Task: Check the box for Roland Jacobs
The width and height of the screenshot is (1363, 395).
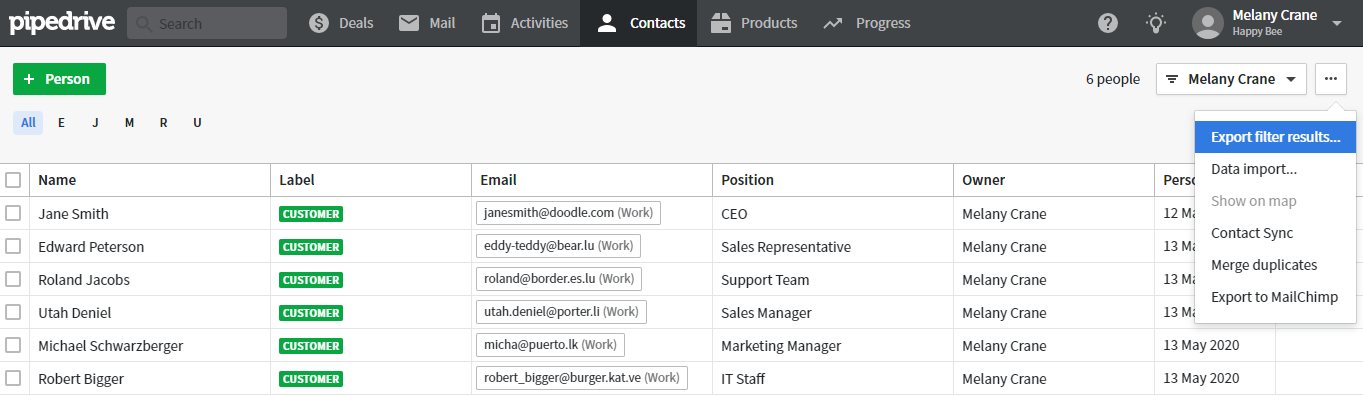Action: (13, 279)
